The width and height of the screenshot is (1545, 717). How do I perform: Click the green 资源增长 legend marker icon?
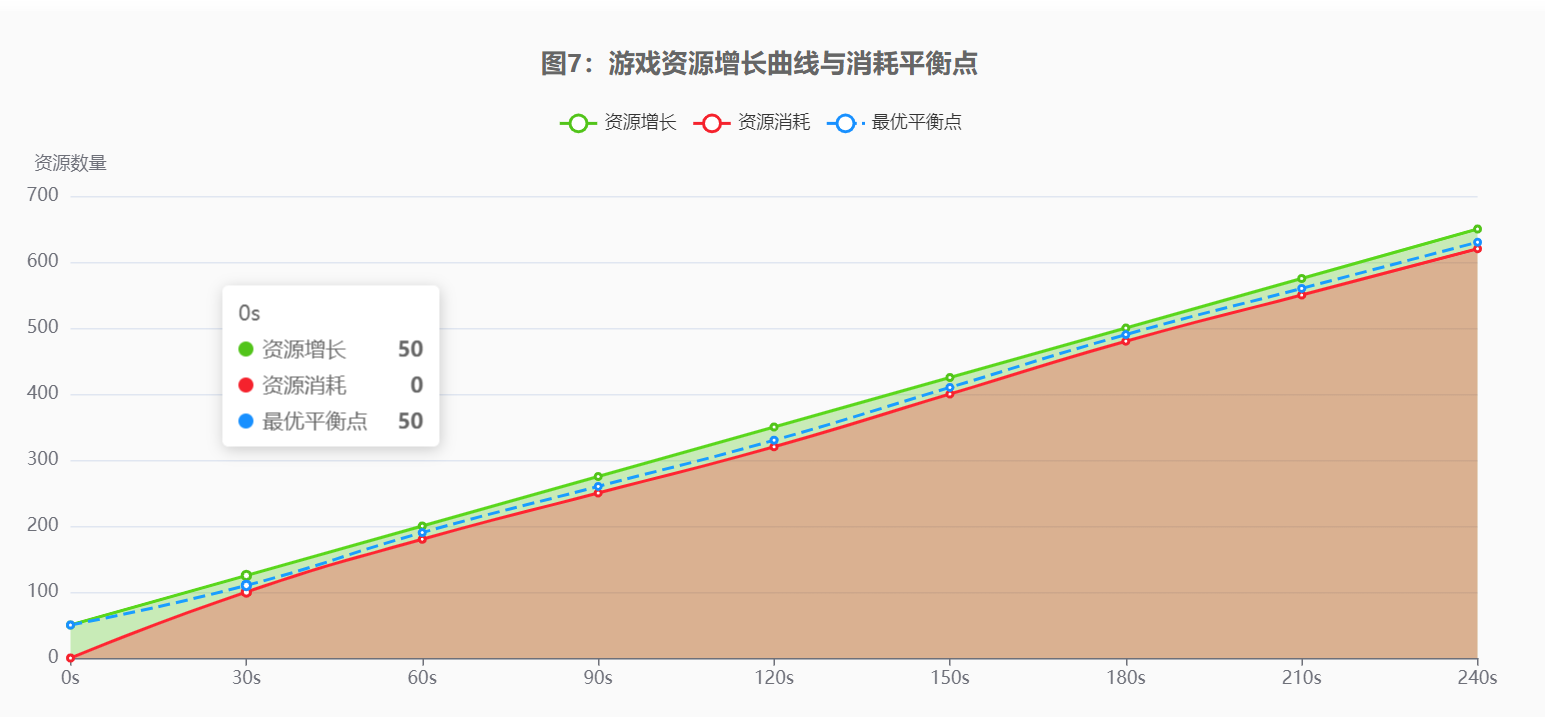pyautogui.click(x=578, y=123)
